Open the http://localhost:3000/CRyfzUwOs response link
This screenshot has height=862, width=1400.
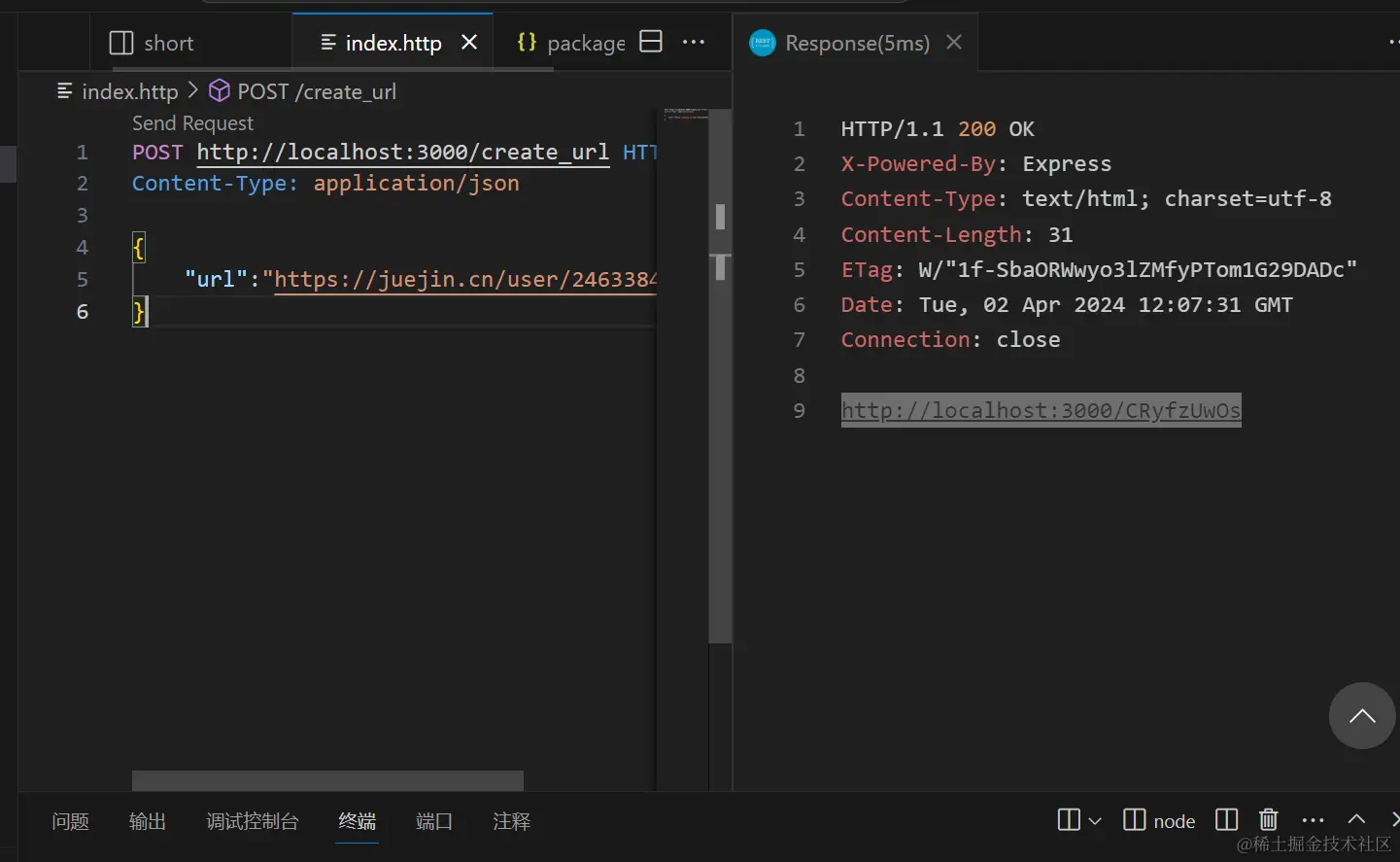pos(1041,410)
